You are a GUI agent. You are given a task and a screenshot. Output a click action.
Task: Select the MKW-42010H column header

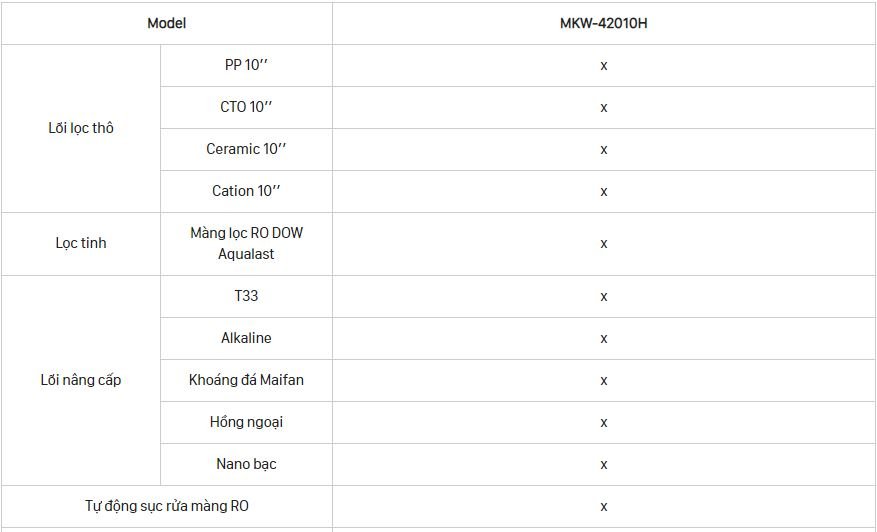603,23
